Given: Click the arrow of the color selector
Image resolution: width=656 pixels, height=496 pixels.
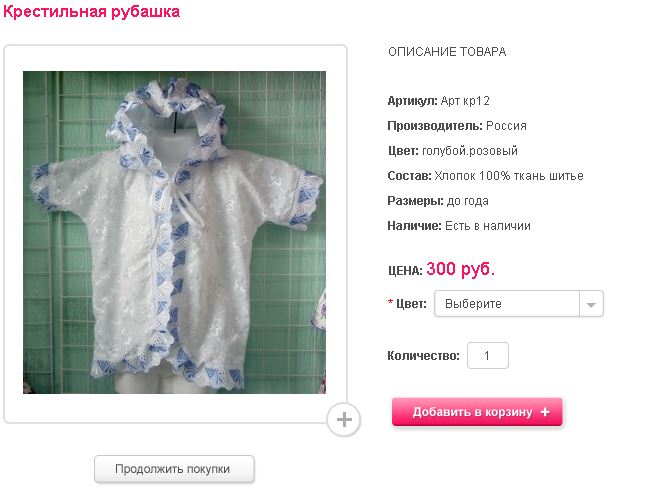Looking at the screenshot, I should point(591,304).
